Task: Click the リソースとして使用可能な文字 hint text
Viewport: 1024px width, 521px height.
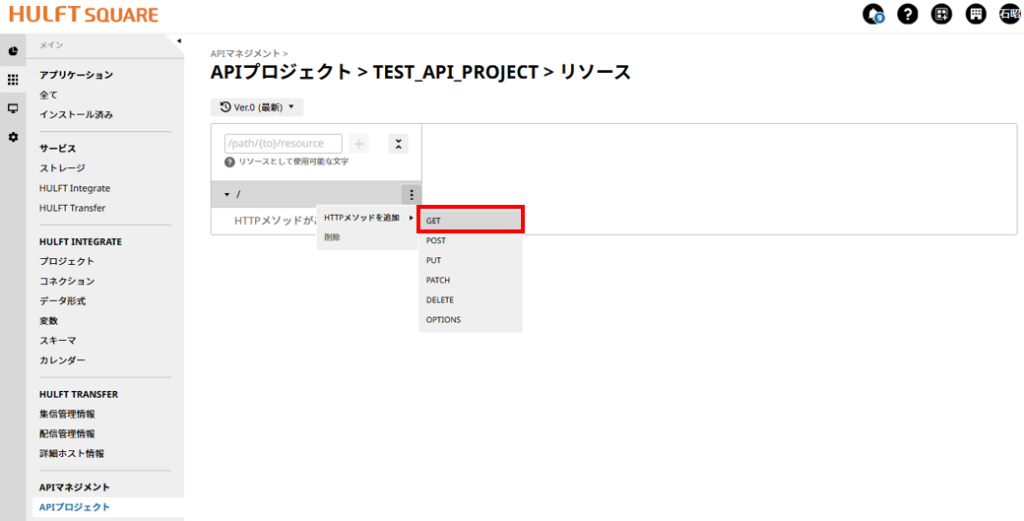Action: point(293,162)
